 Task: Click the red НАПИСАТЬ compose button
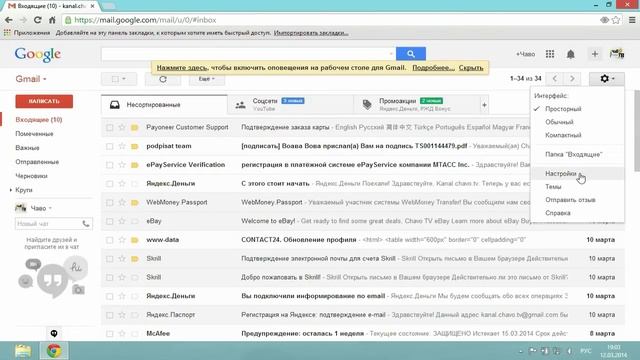coord(44,101)
